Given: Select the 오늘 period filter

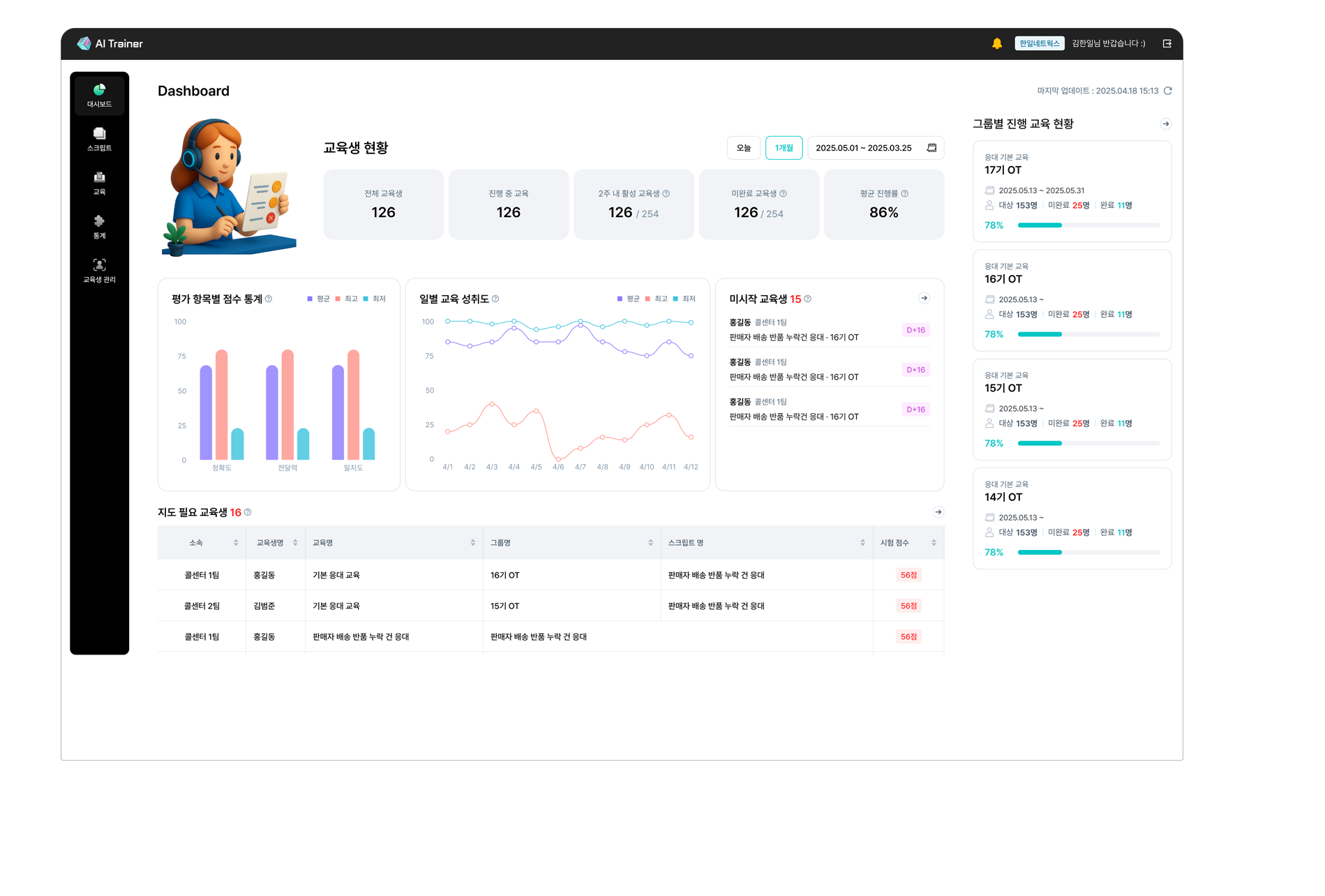Looking at the screenshot, I should [744, 148].
